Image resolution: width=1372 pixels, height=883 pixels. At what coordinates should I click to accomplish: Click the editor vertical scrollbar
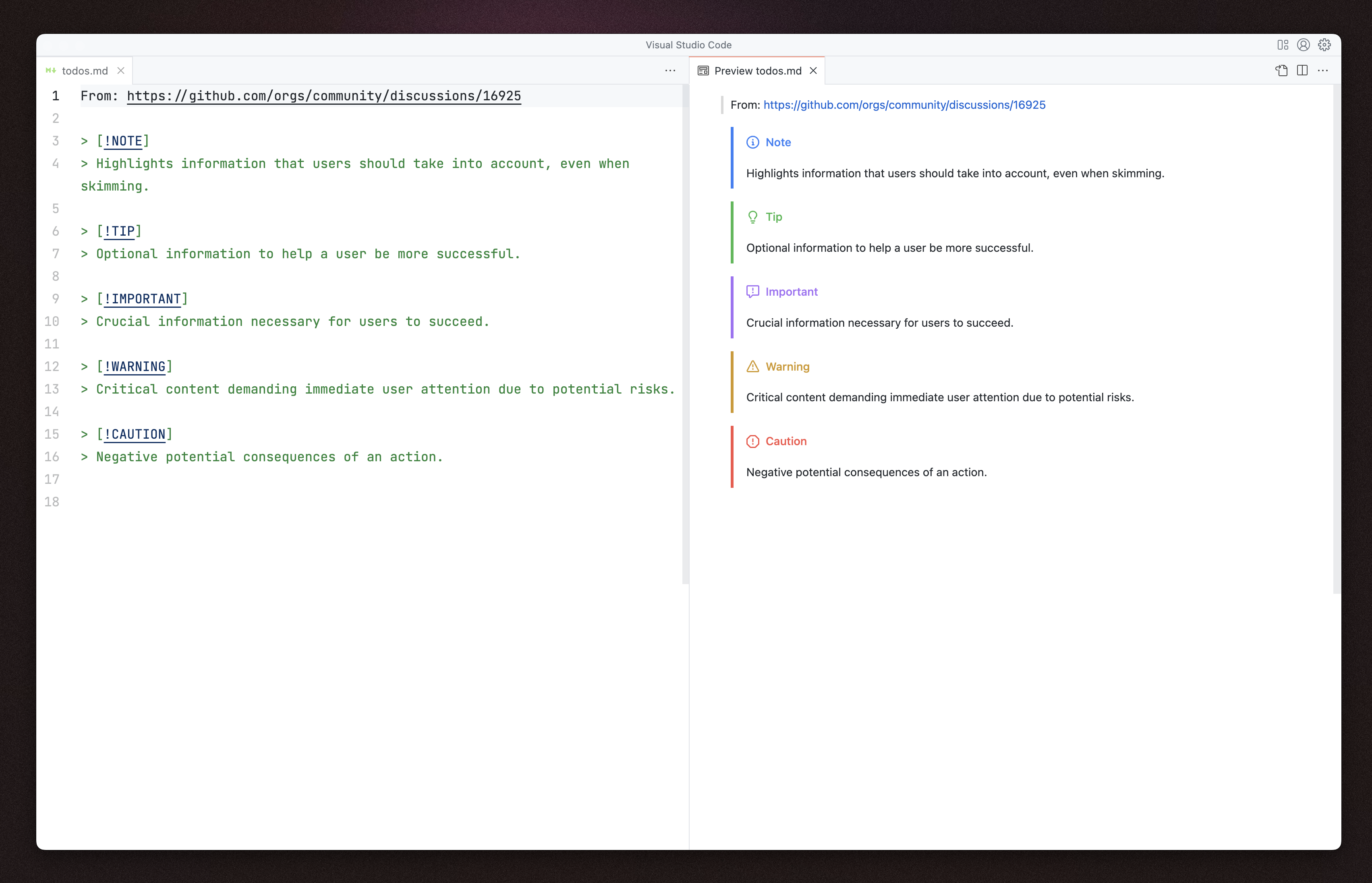685,334
